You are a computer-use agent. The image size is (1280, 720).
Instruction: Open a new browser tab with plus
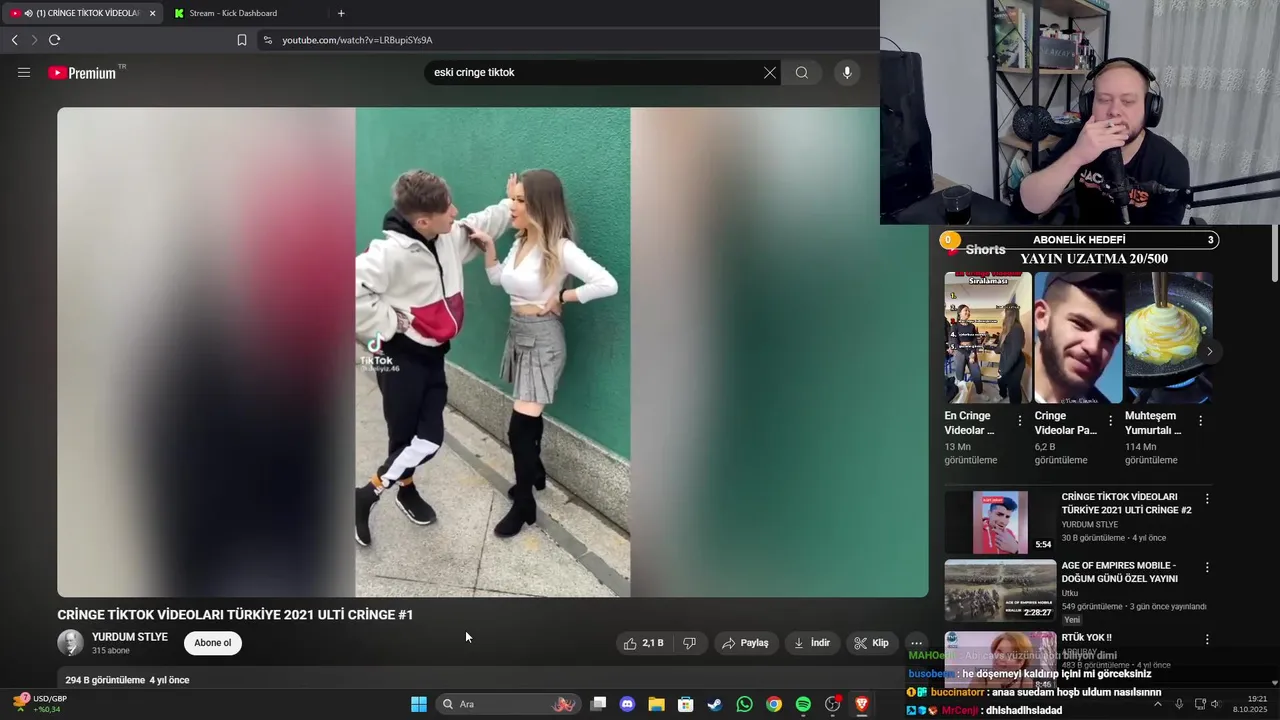[x=341, y=13]
